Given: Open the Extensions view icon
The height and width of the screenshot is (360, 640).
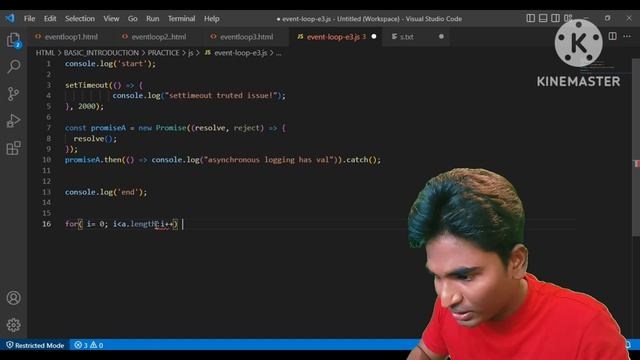Looking at the screenshot, I should tap(13, 148).
